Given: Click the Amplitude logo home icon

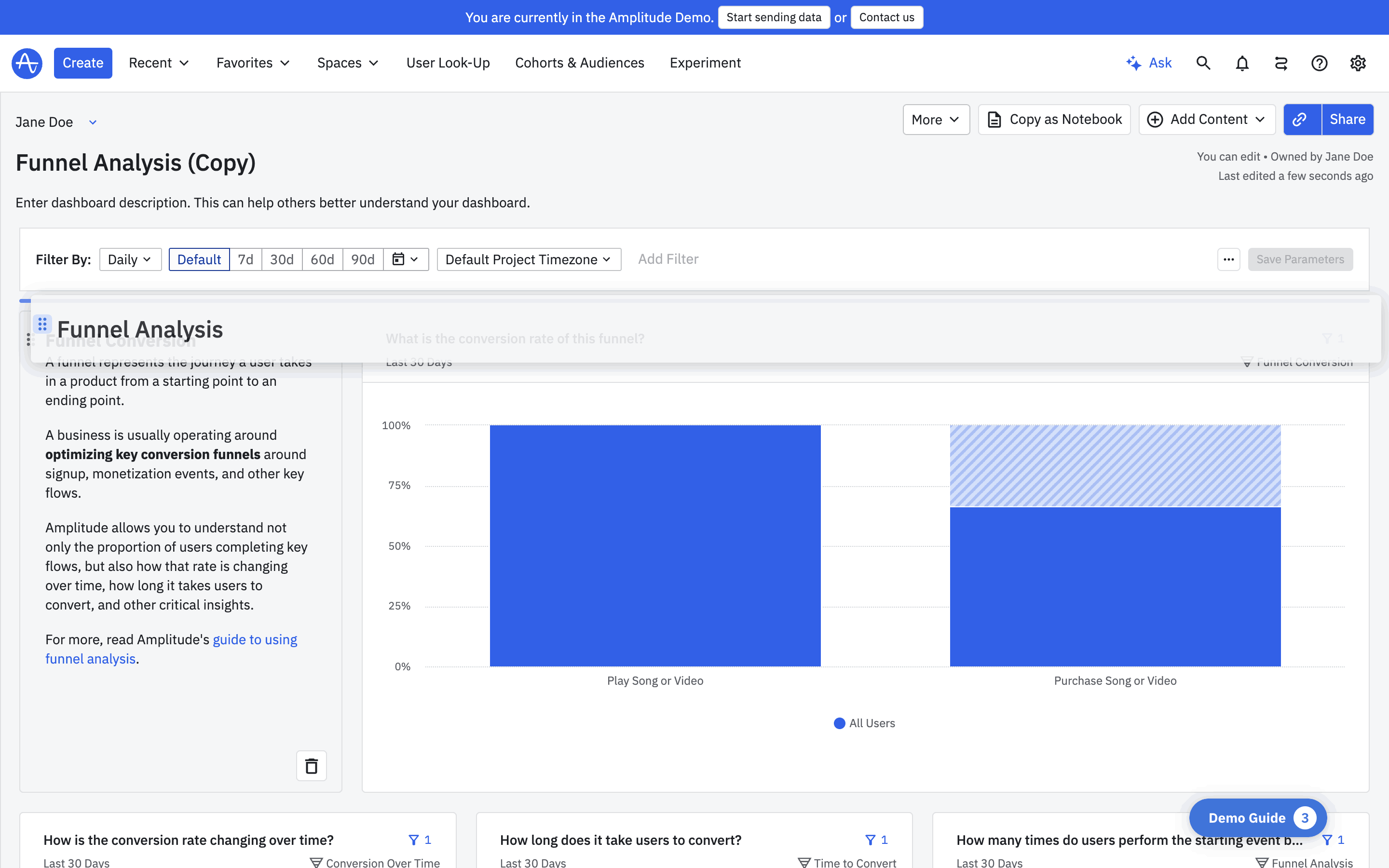Looking at the screenshot, I should [27, 63].
